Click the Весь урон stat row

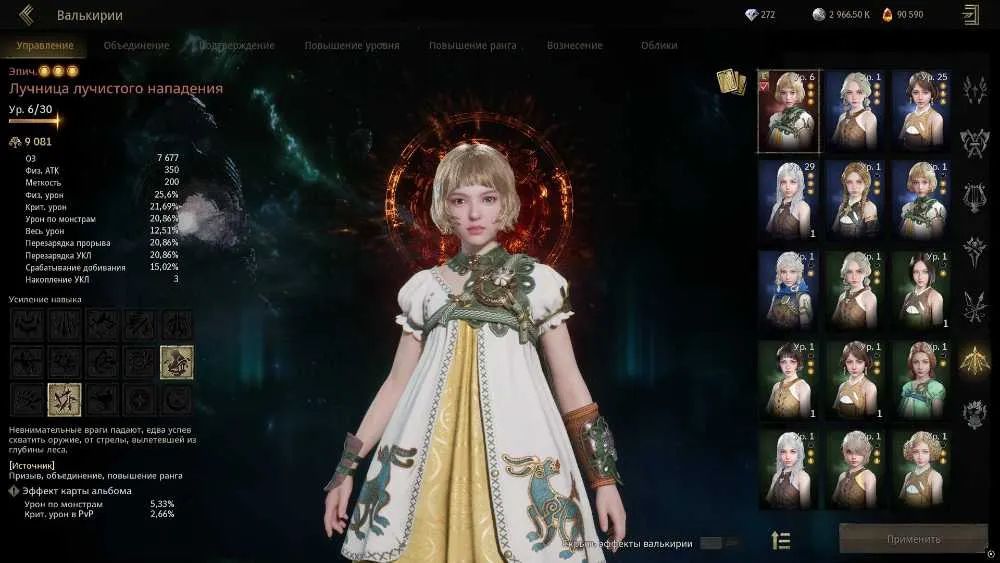click(102, 231)
